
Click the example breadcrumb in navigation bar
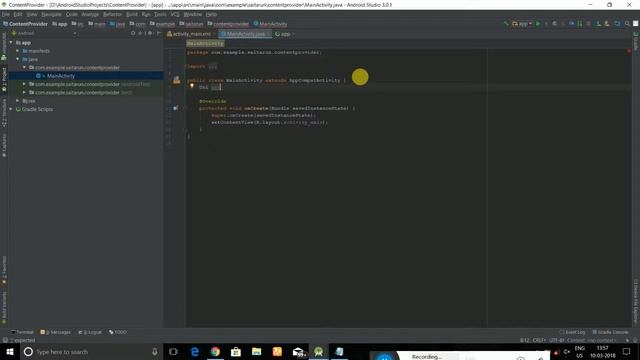coord(162,24)
